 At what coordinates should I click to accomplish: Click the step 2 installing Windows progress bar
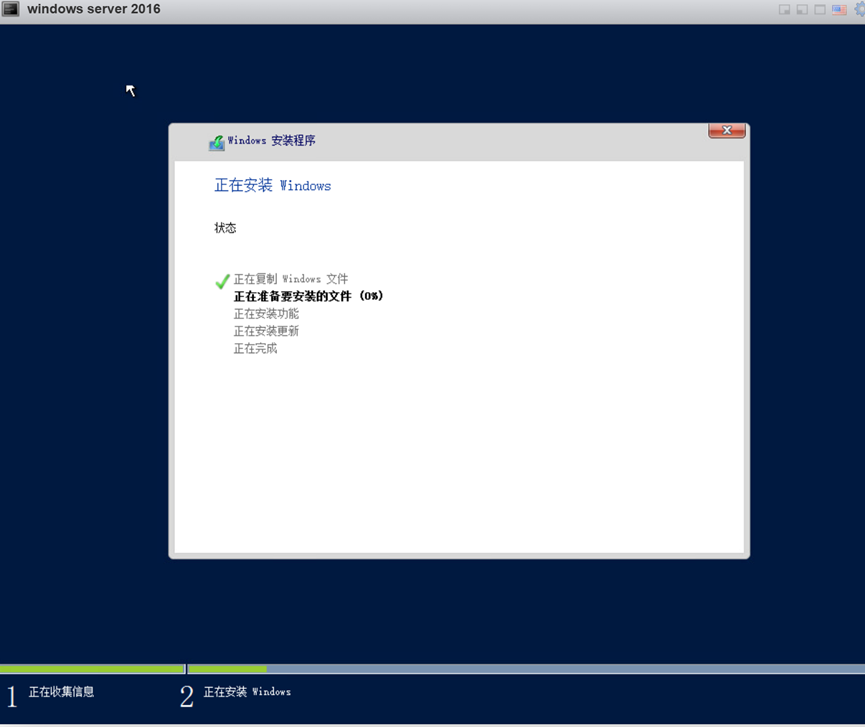(x=526, y=669)
